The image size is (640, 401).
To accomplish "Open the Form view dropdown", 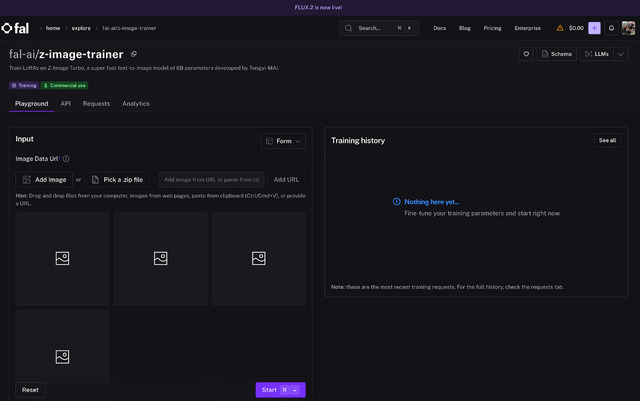I will tap(283, 141).
